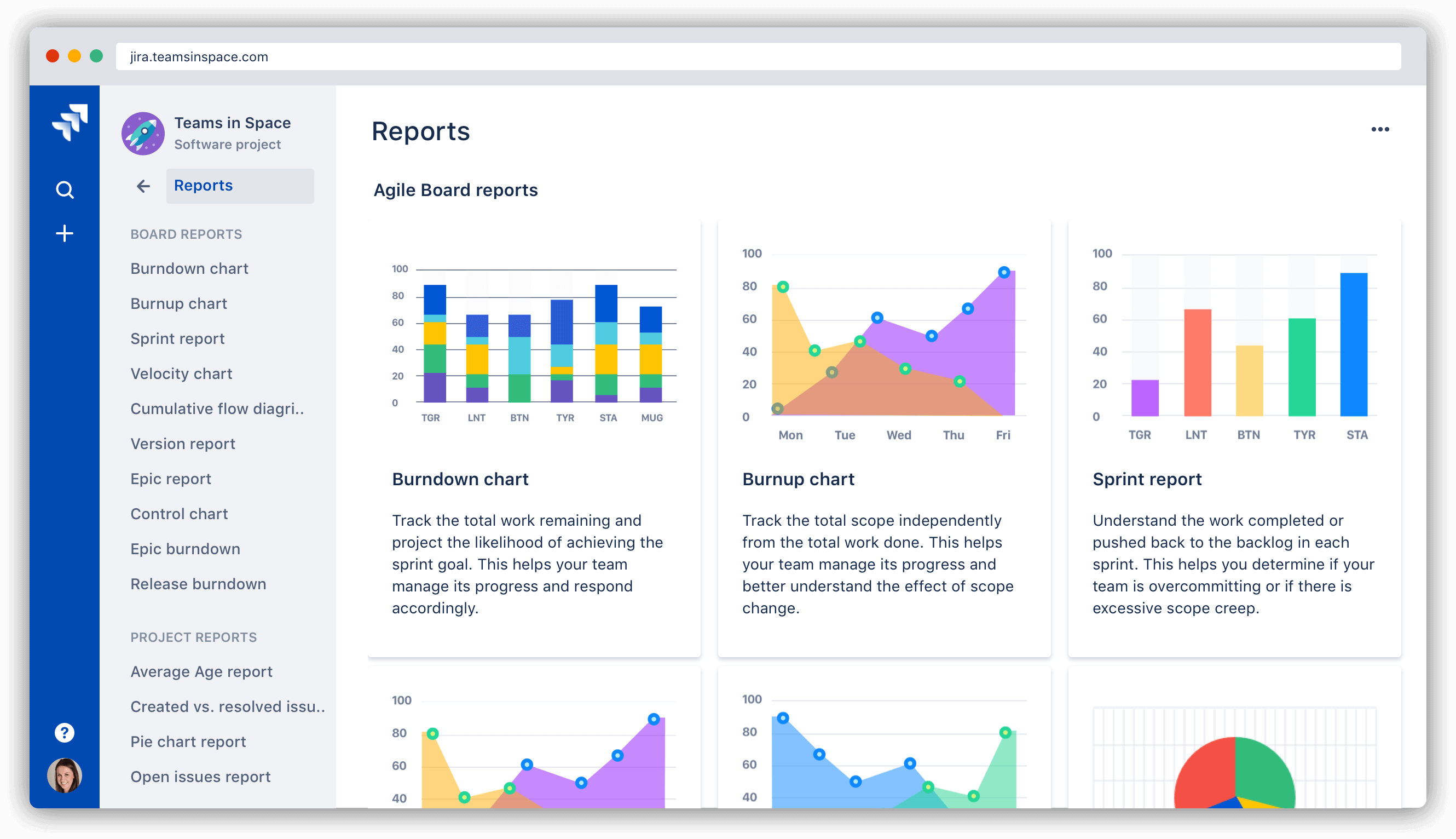This screenshot has width=1456, height=839.
Task: Click the three-dot overflow menu icon
Action: (x=1379, y=129)
